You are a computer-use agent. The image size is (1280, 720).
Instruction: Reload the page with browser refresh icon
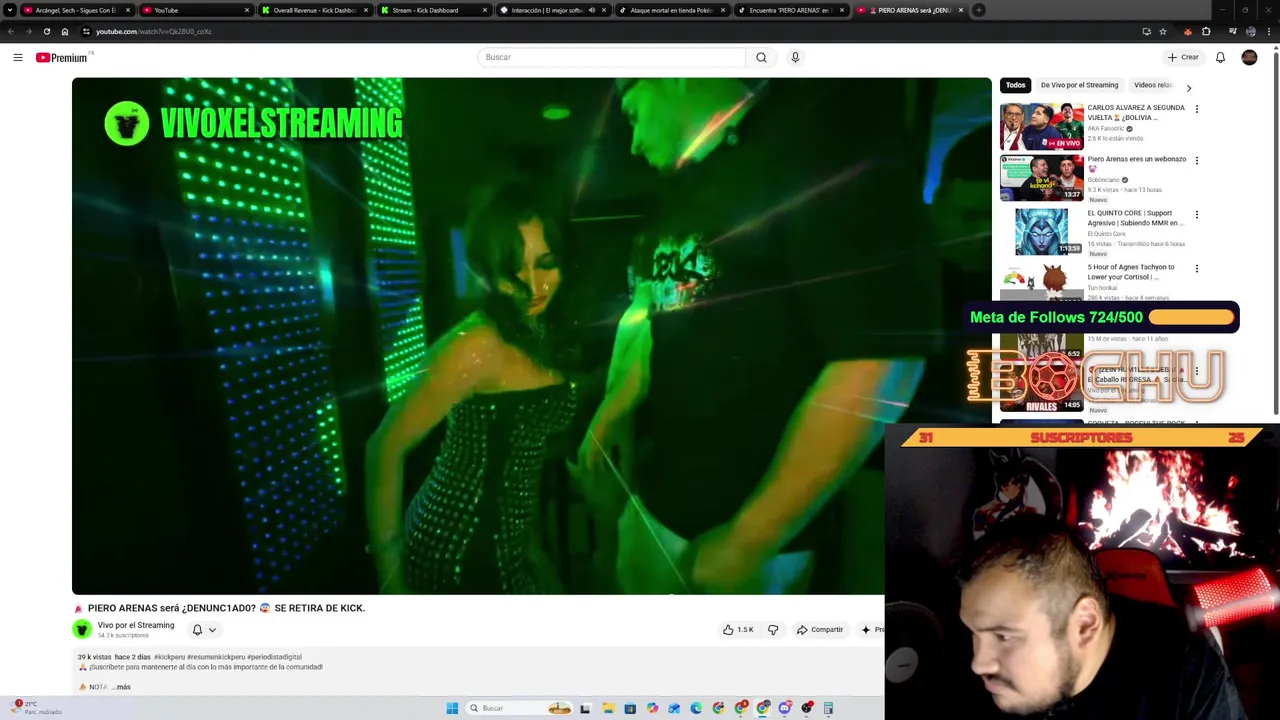click(46, 31)
